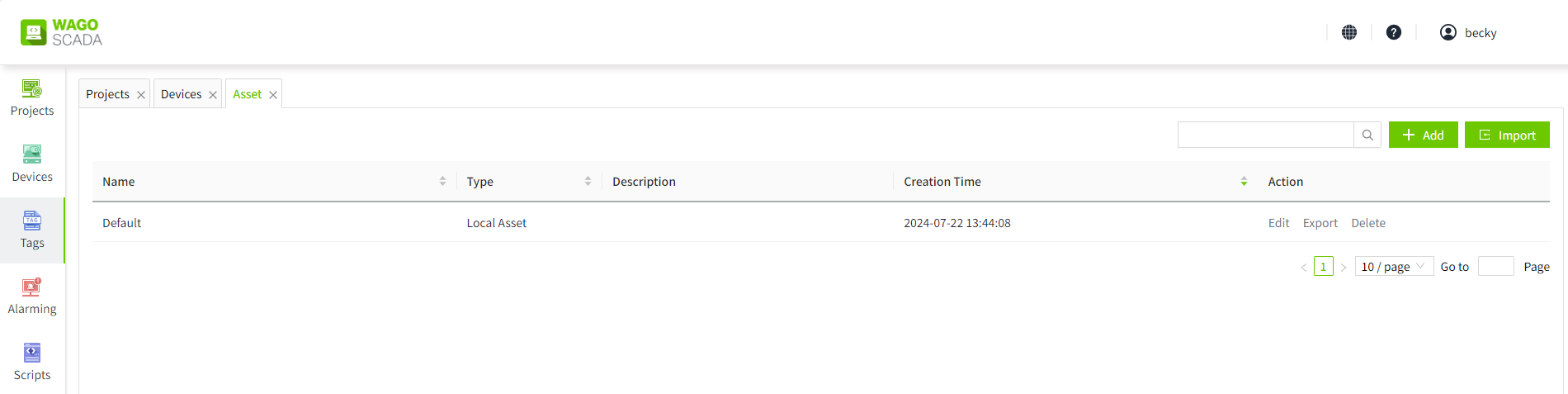This screenshot has width=1568, height=394.
Task: Open the Alarming sidebar section
Action: tap(32, 297)
